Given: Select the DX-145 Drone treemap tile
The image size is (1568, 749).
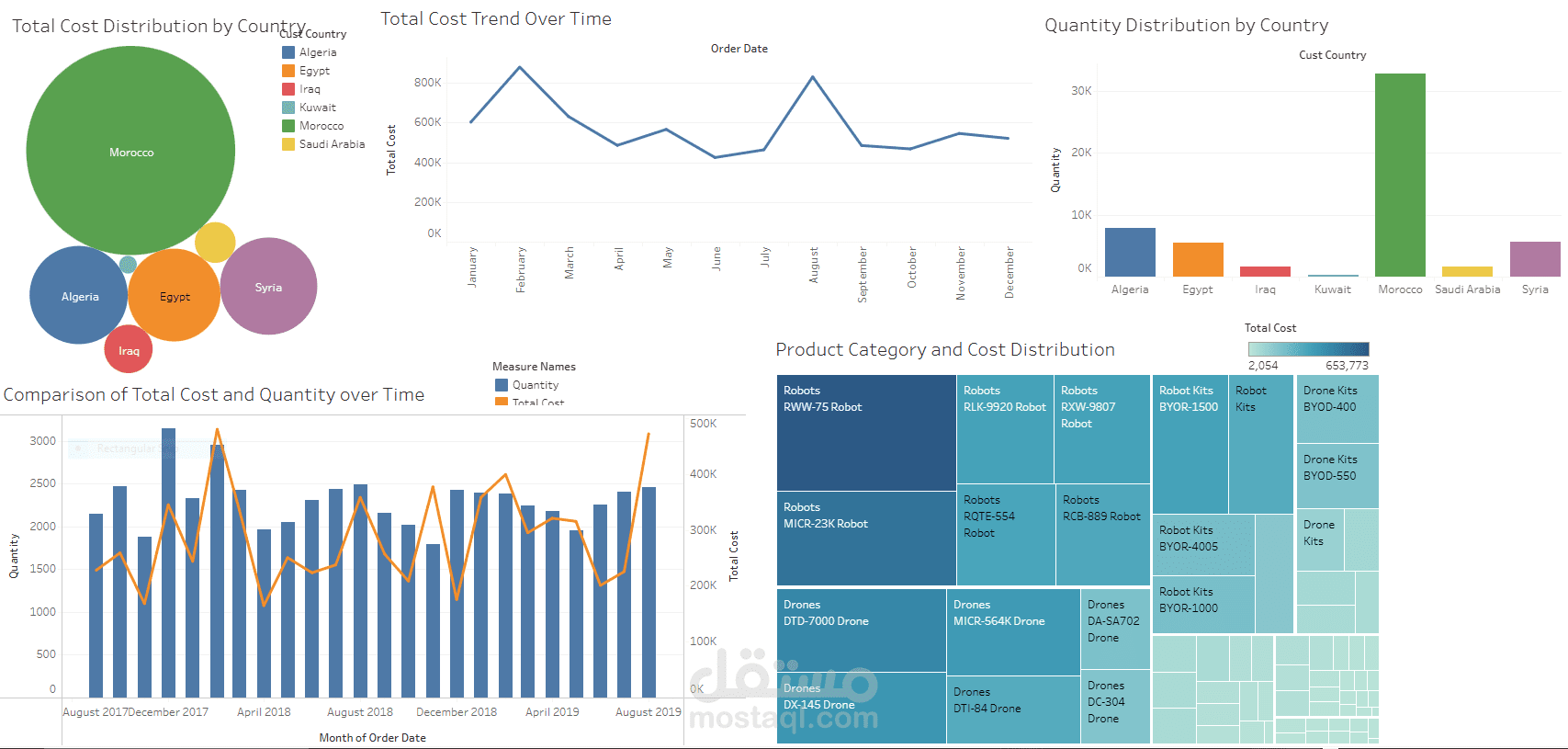Looking at the screenshot, I should point(862,708).
